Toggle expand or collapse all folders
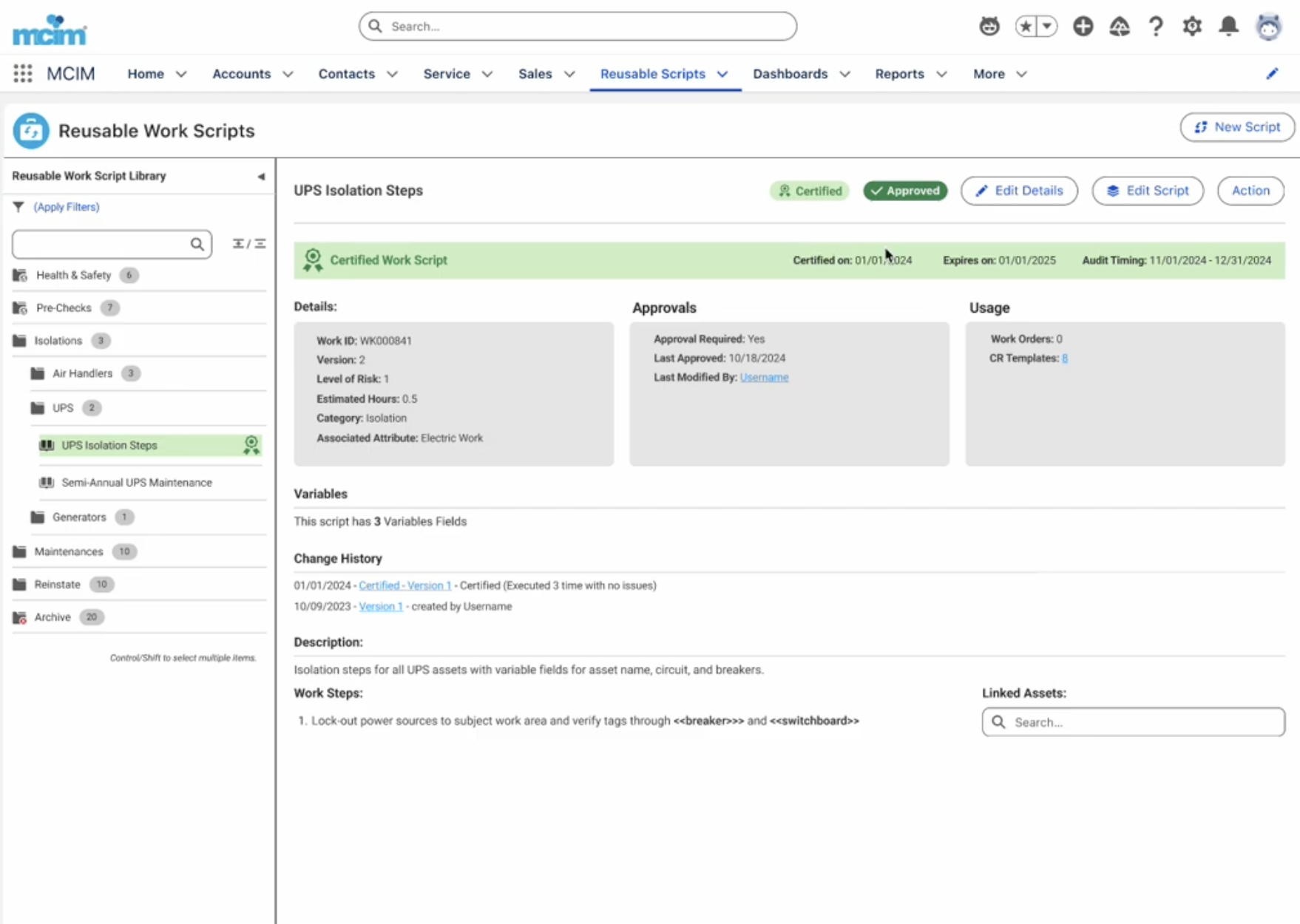The image size is (1300, 924). 249,244
